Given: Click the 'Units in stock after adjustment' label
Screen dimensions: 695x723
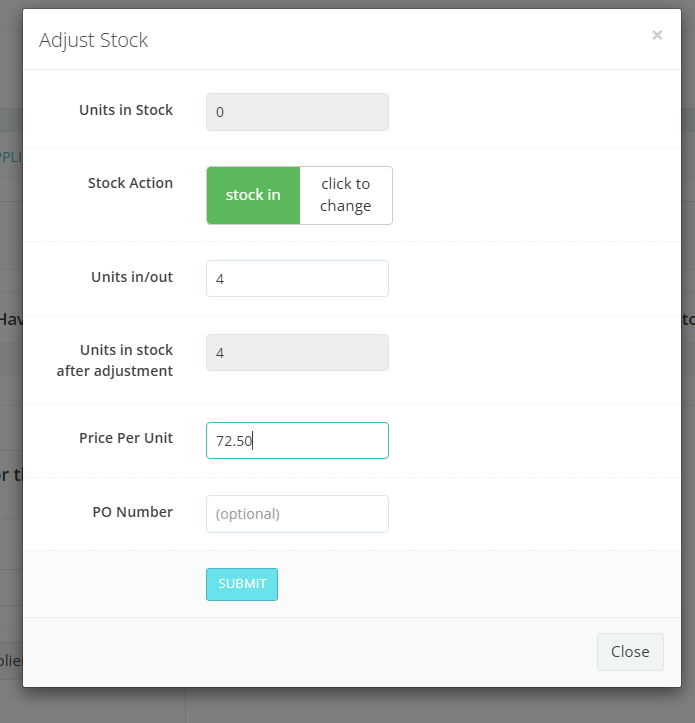Looking at the screenshot, I should point(126,360).
